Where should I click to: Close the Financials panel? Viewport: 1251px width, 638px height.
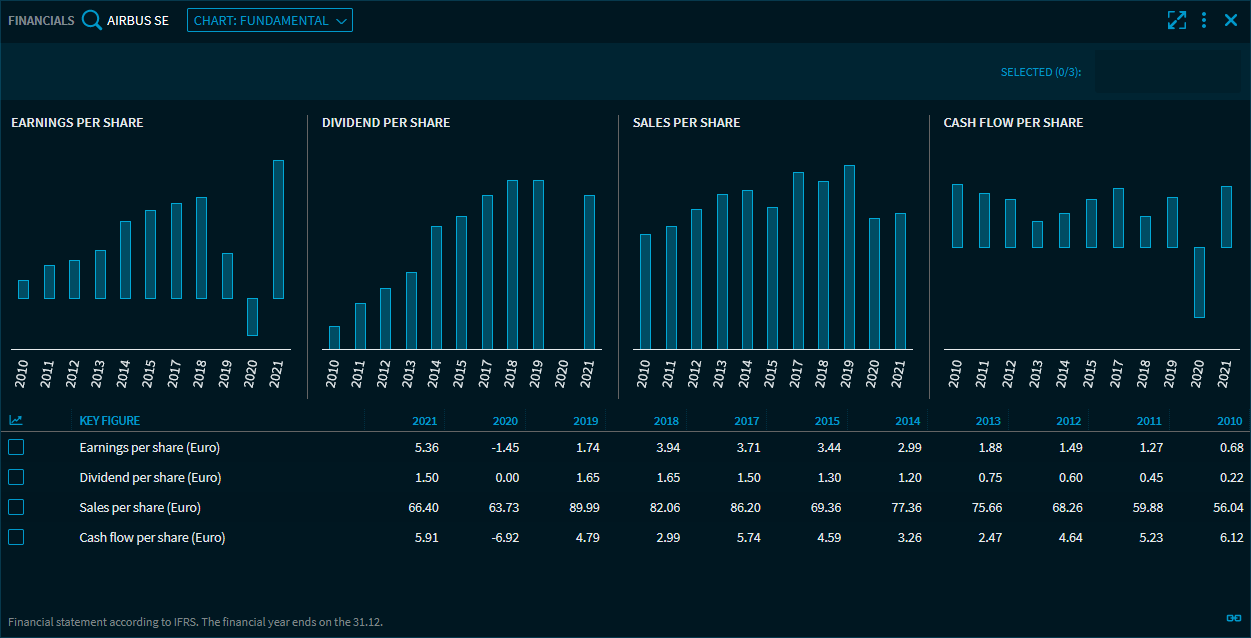tap(1231, 20)
